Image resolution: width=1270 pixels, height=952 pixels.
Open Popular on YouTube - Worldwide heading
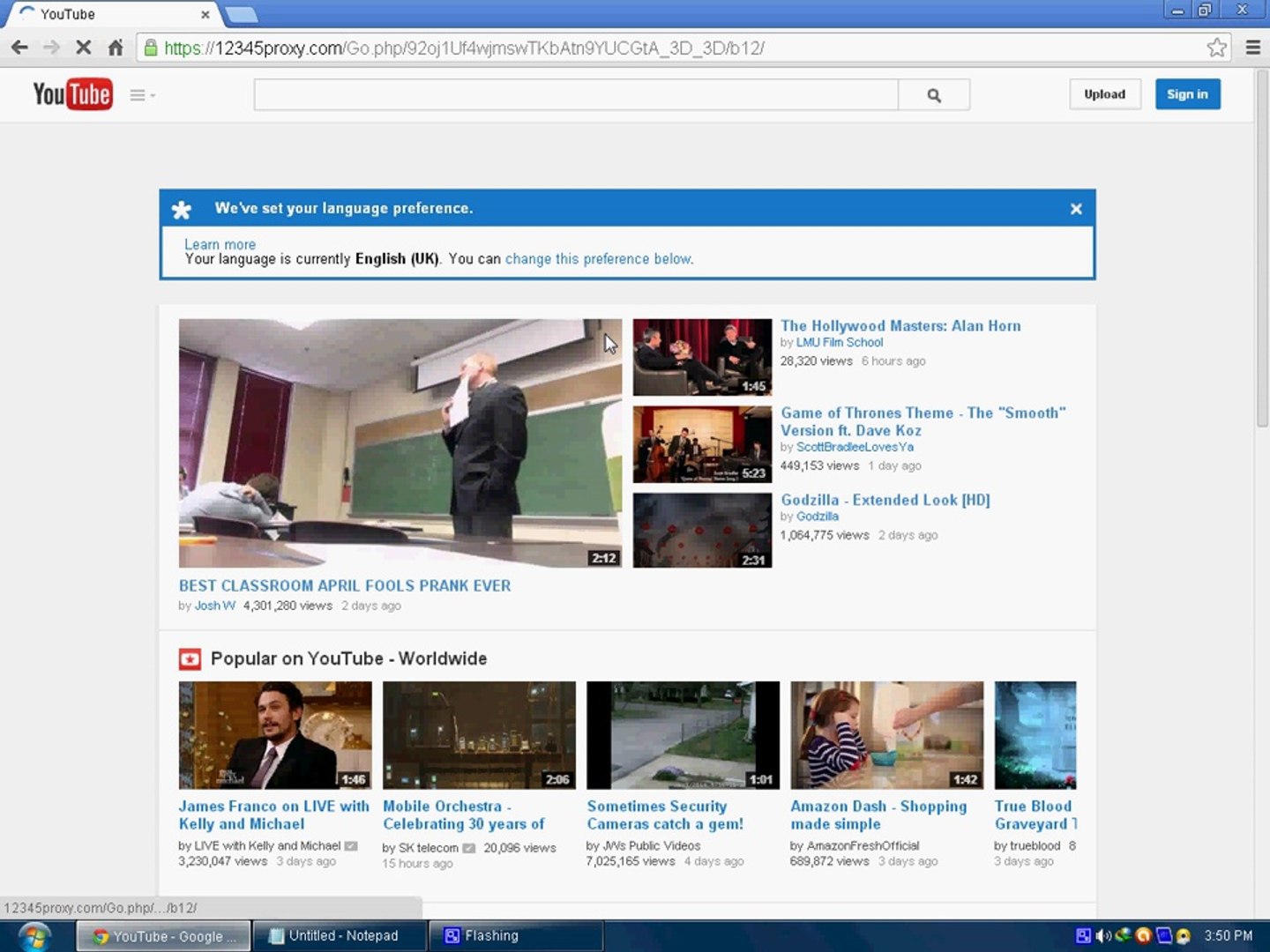click(348, 659)
